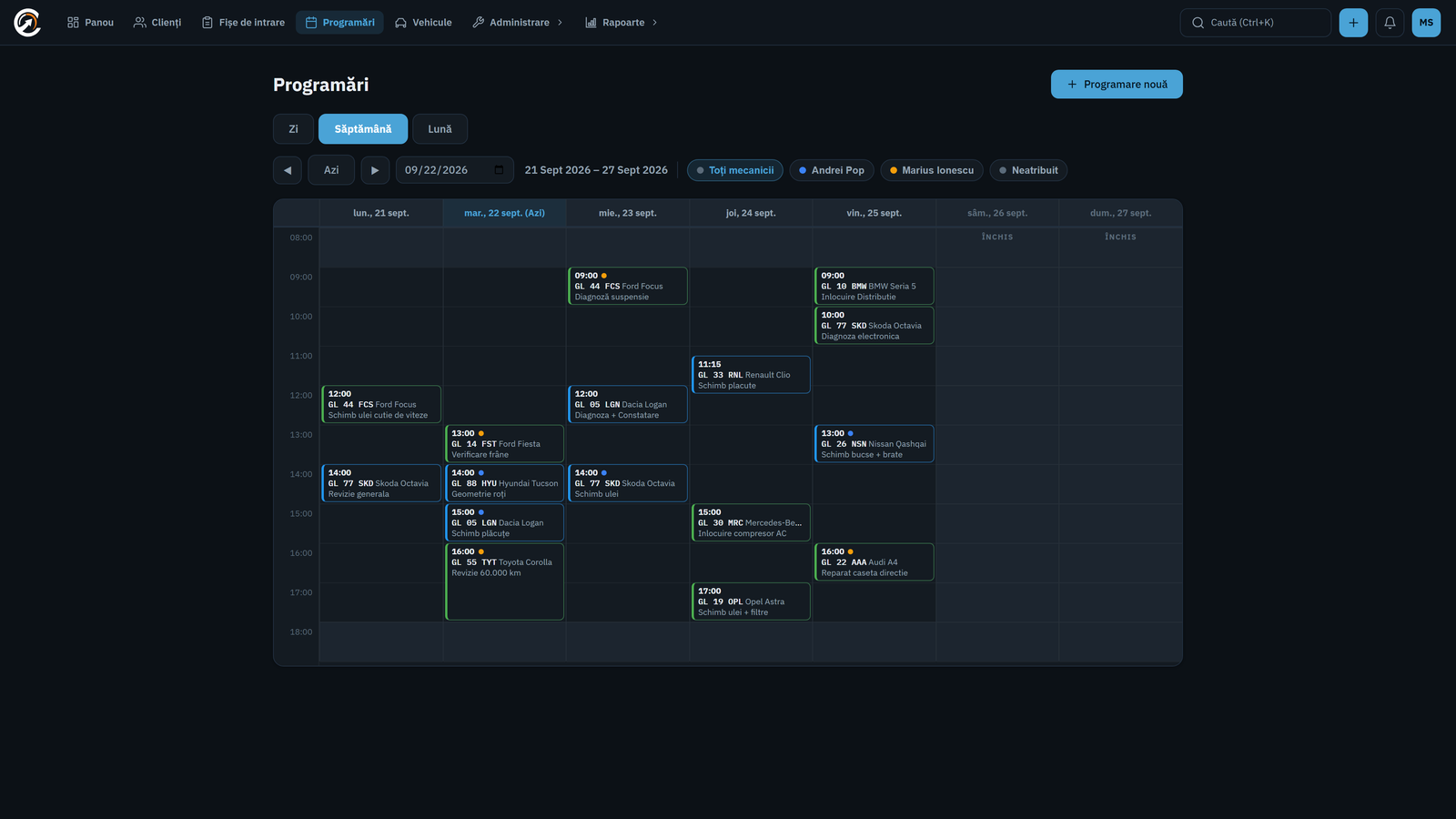
Task: Go to next week arrow
Action: (x=375, y=170)
